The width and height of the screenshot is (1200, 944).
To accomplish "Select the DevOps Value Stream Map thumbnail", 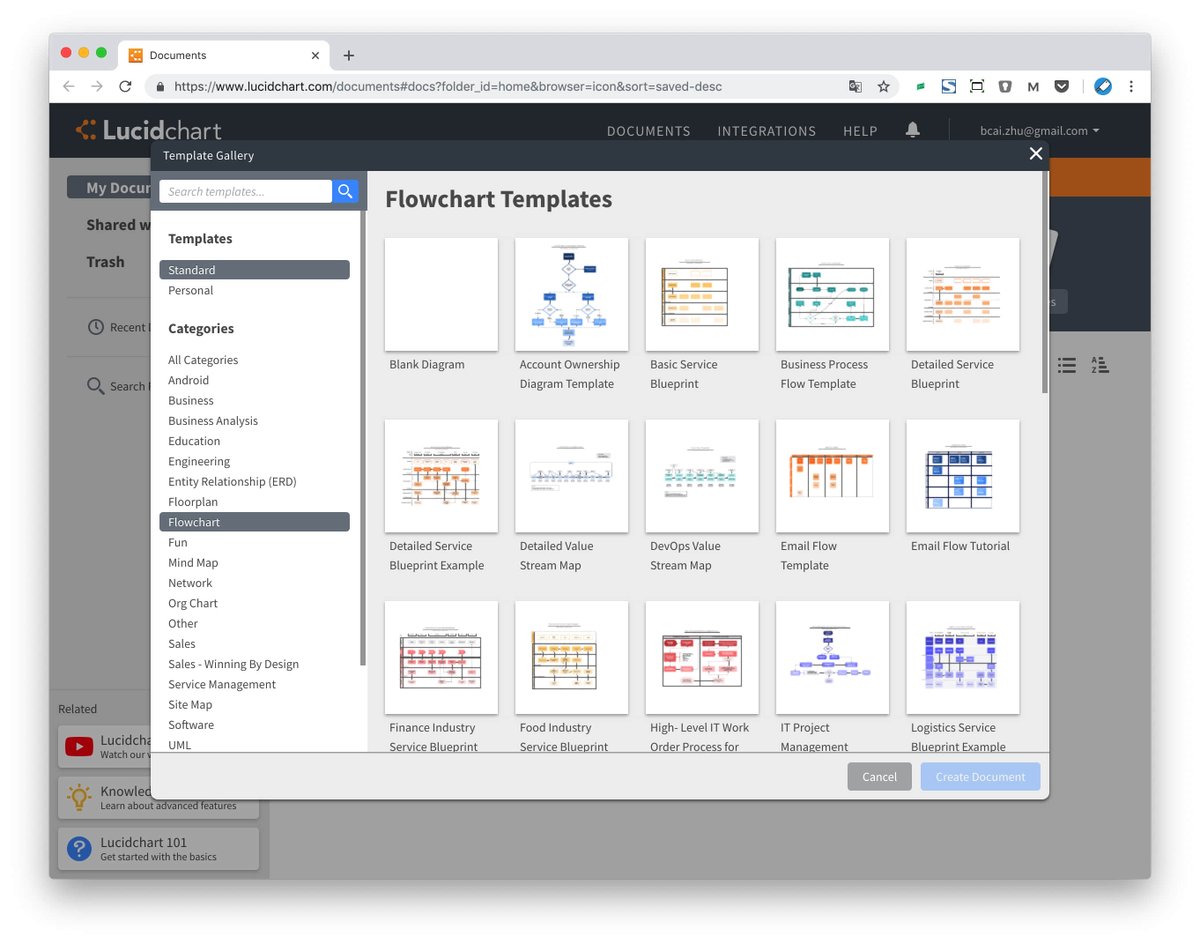I will (x=702, y=476).
